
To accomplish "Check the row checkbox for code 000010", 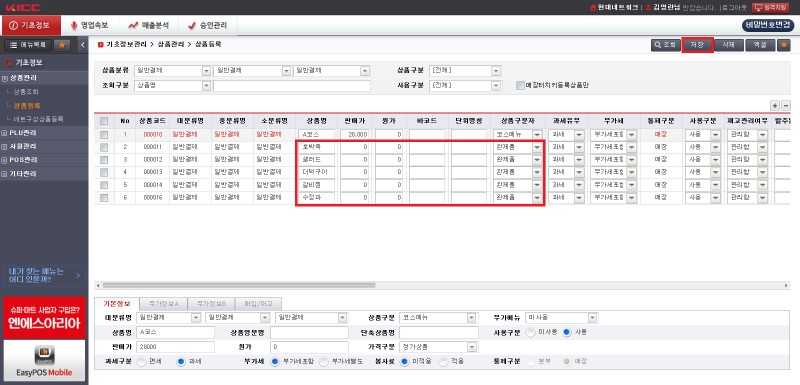I will point(104,135).
